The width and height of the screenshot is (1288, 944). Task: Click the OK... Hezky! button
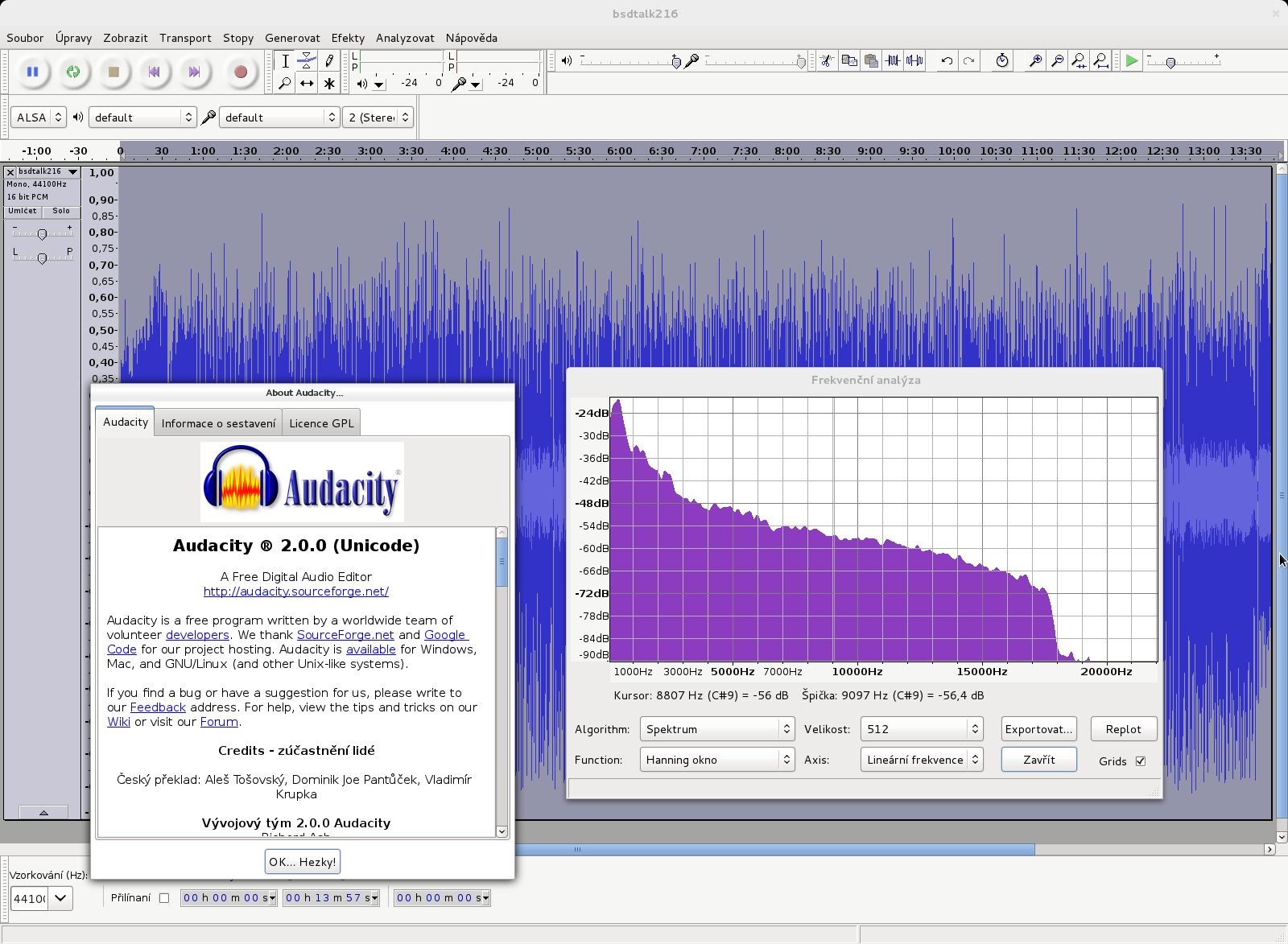[303, 862]
